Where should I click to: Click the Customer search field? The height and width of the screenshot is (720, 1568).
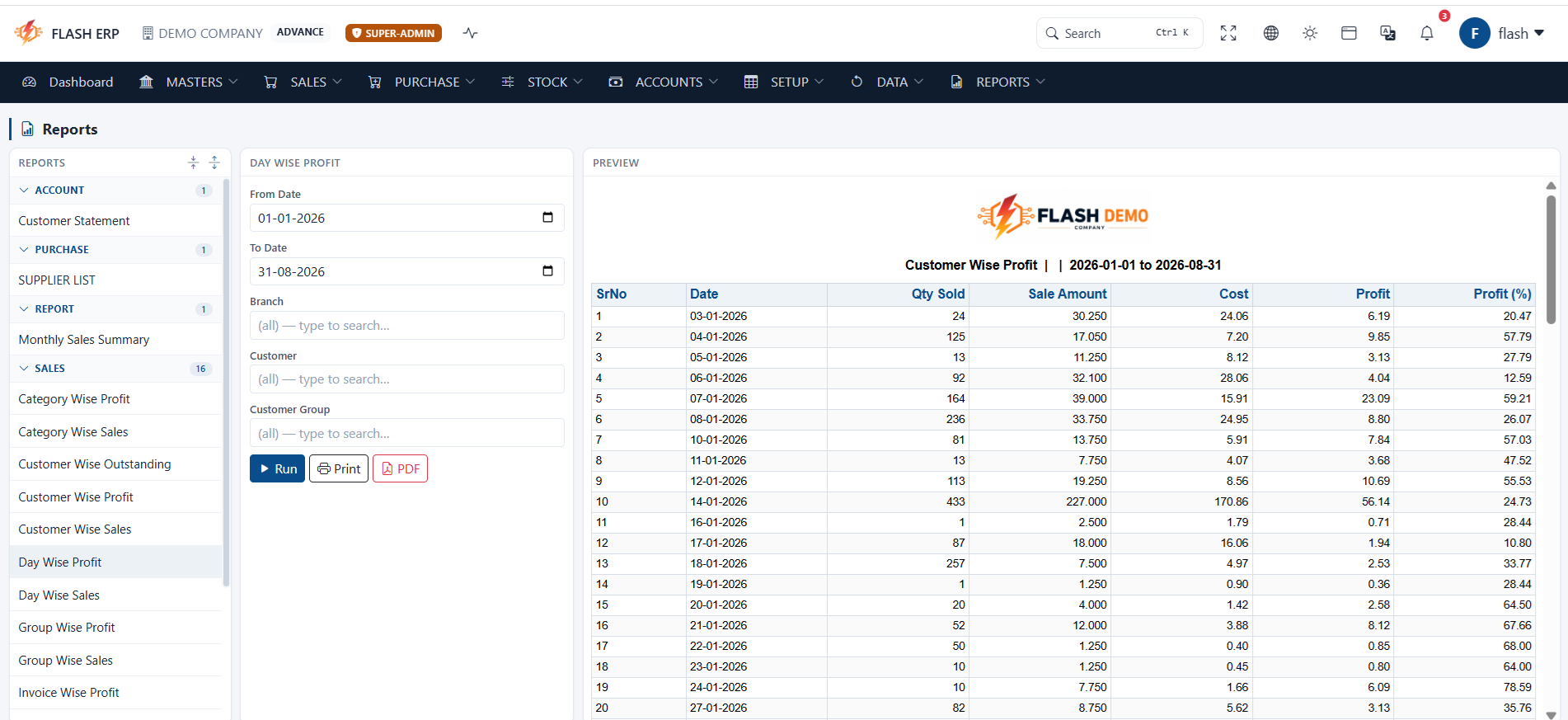coord(407,379)
